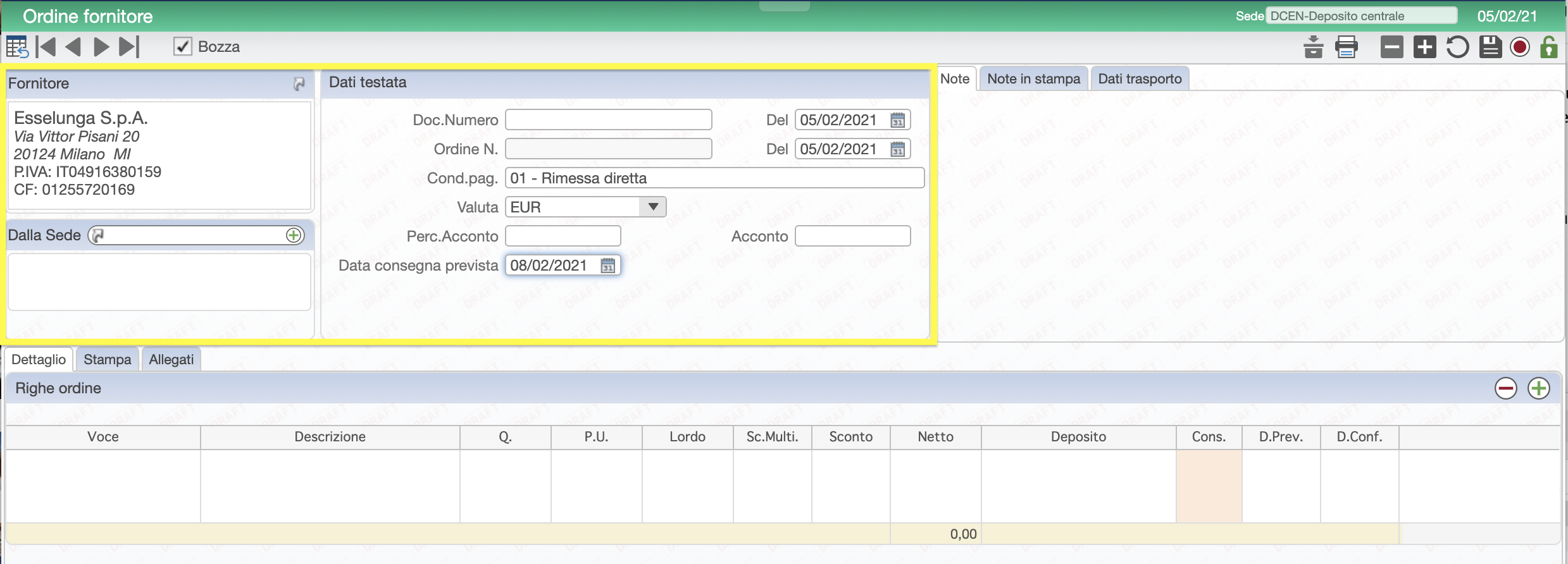Open Dalla Sede link arrow icon
The width and height of the screenshot is (1568, 564).
pos(97,235)
